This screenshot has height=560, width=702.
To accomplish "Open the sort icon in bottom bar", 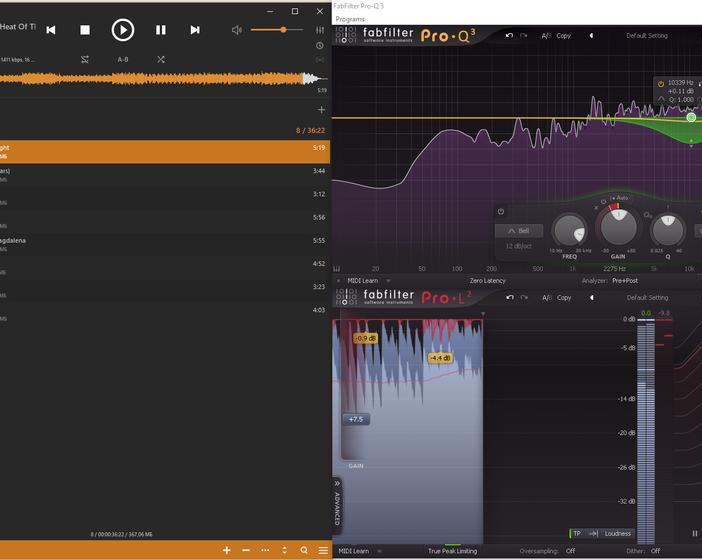I will click(x=284, y=550).
